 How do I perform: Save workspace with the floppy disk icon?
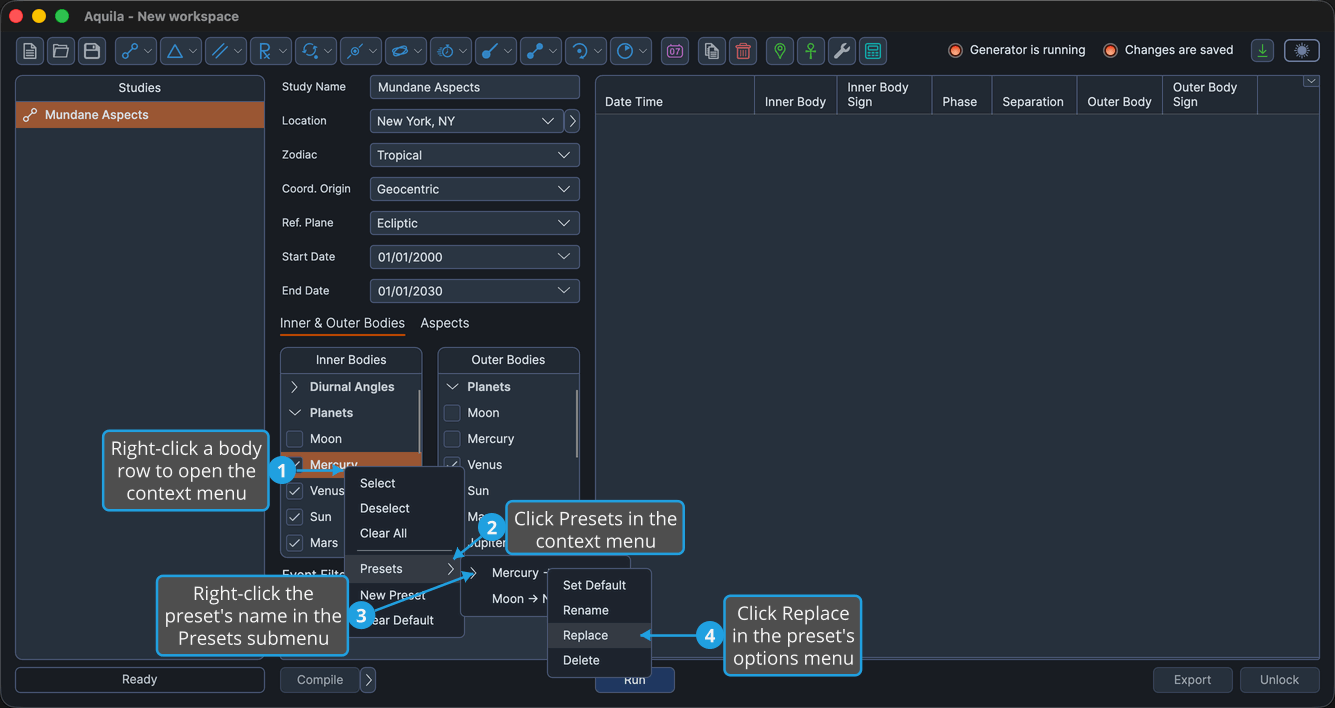click(92, 51)
